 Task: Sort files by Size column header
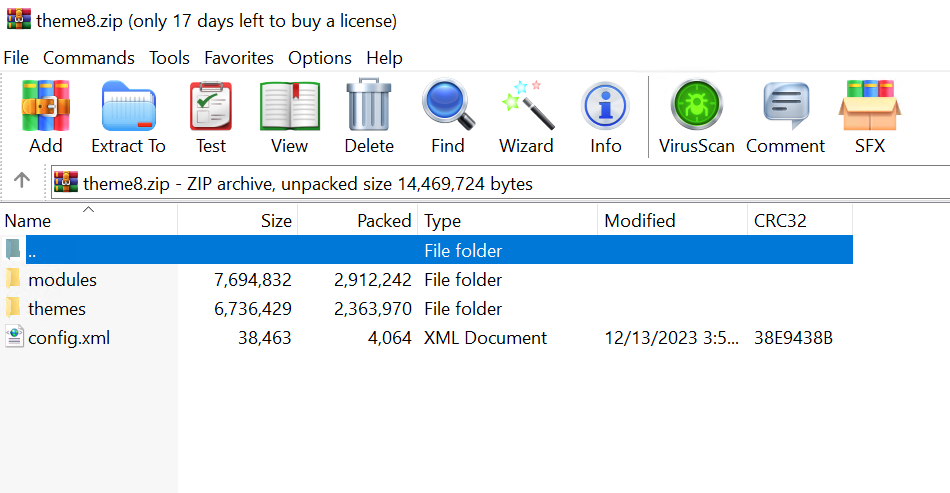coord(276,221)
